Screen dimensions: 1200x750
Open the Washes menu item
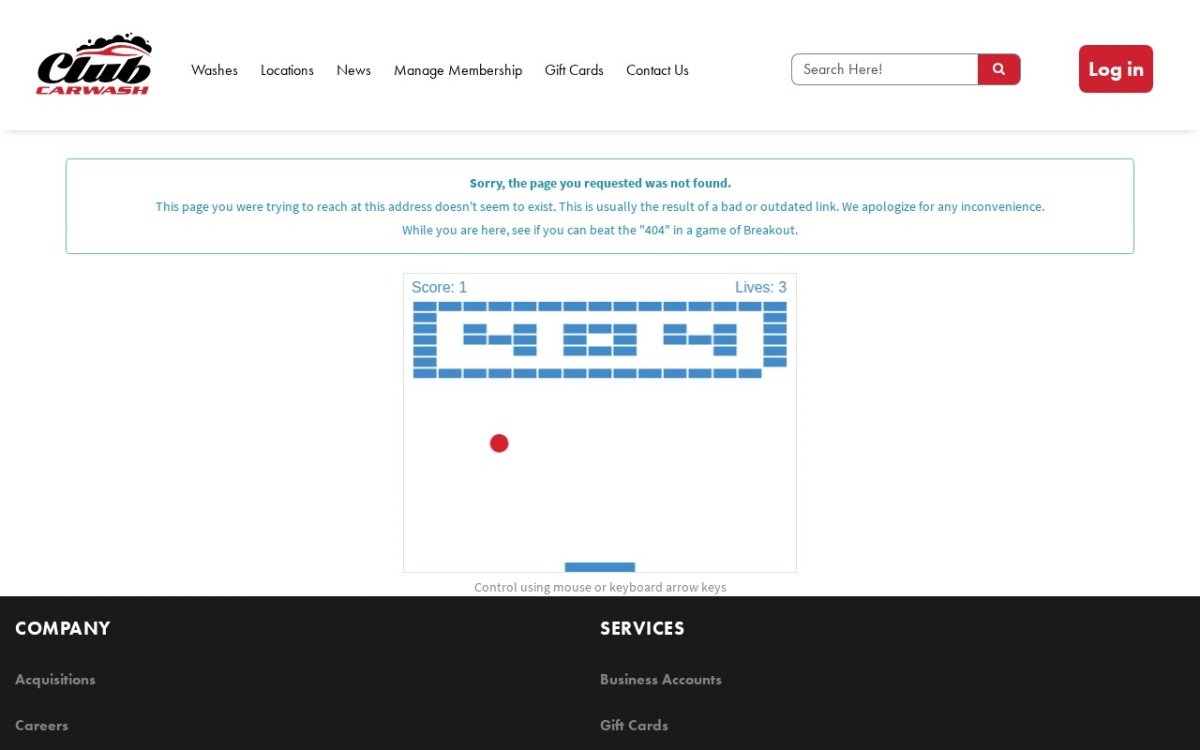214,70
